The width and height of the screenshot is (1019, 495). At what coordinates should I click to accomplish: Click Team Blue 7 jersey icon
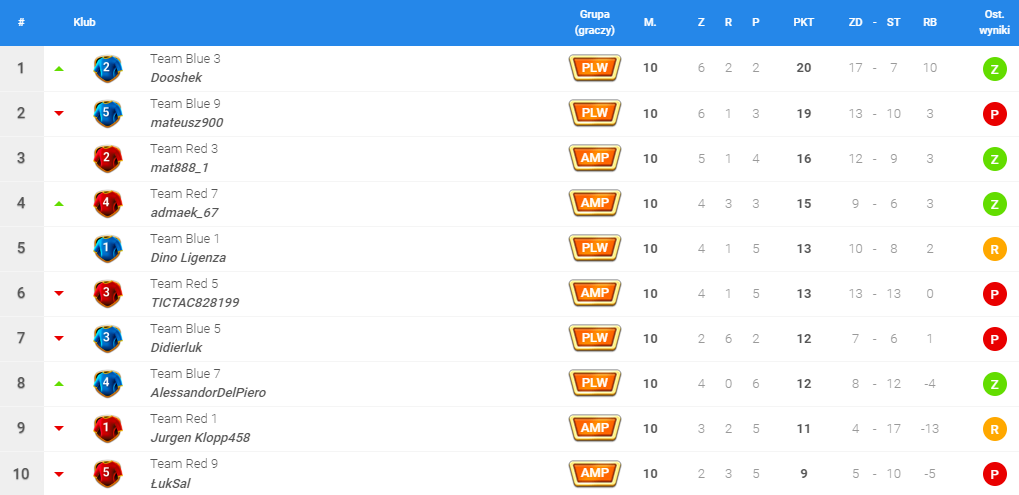coord(107,383)
